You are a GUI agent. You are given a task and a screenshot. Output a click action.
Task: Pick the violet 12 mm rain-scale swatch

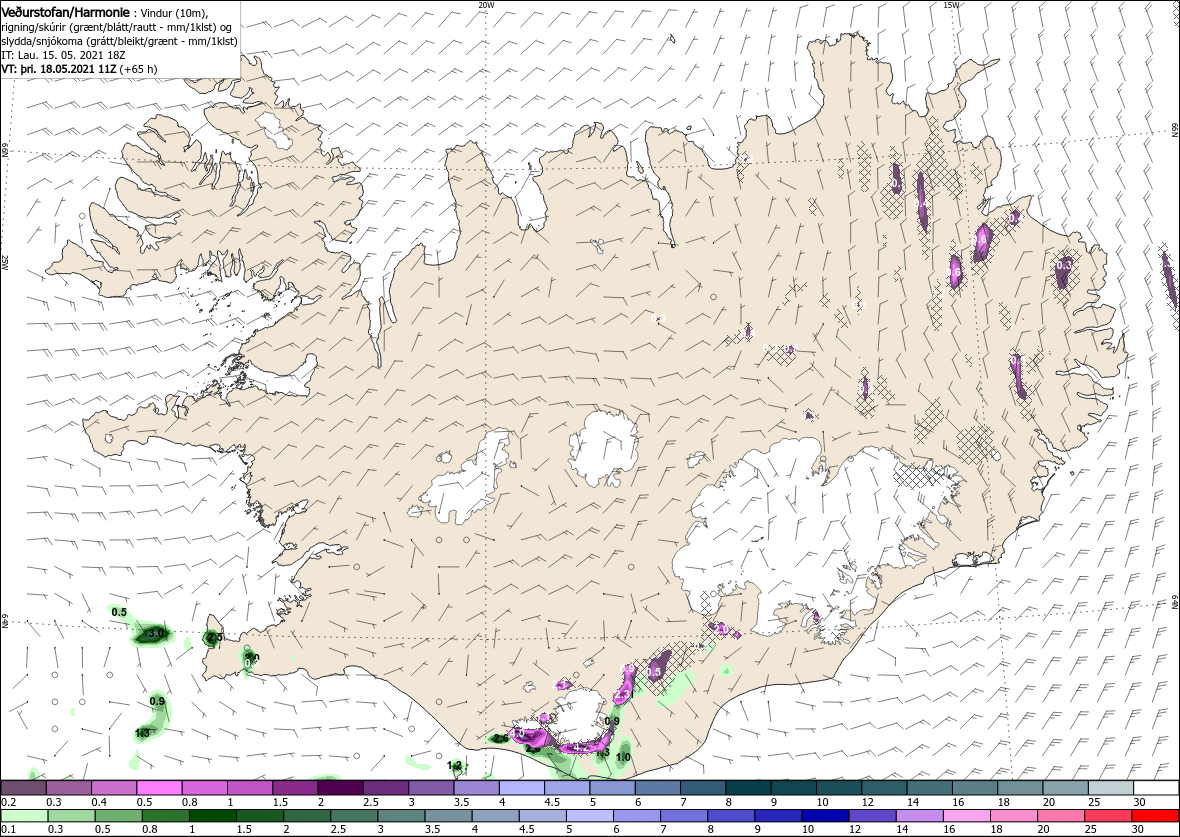click(x=872, y=816)
